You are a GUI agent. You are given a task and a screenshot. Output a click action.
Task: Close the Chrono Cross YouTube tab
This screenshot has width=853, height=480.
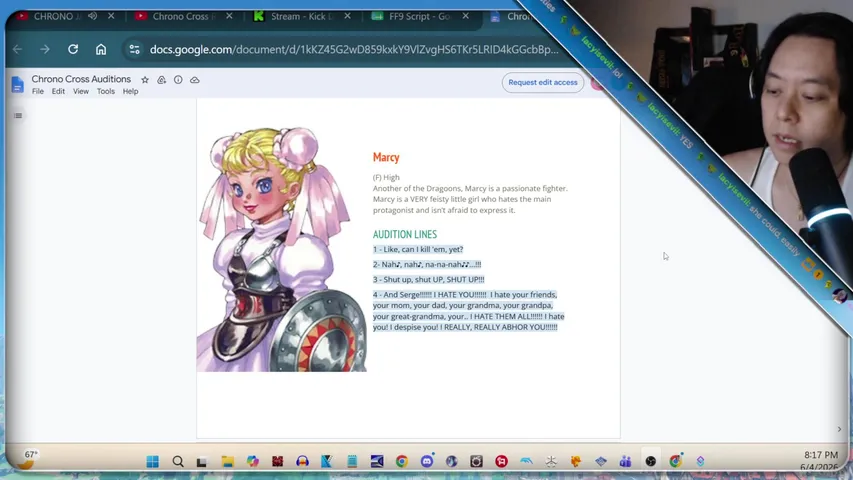click(229, 16)
